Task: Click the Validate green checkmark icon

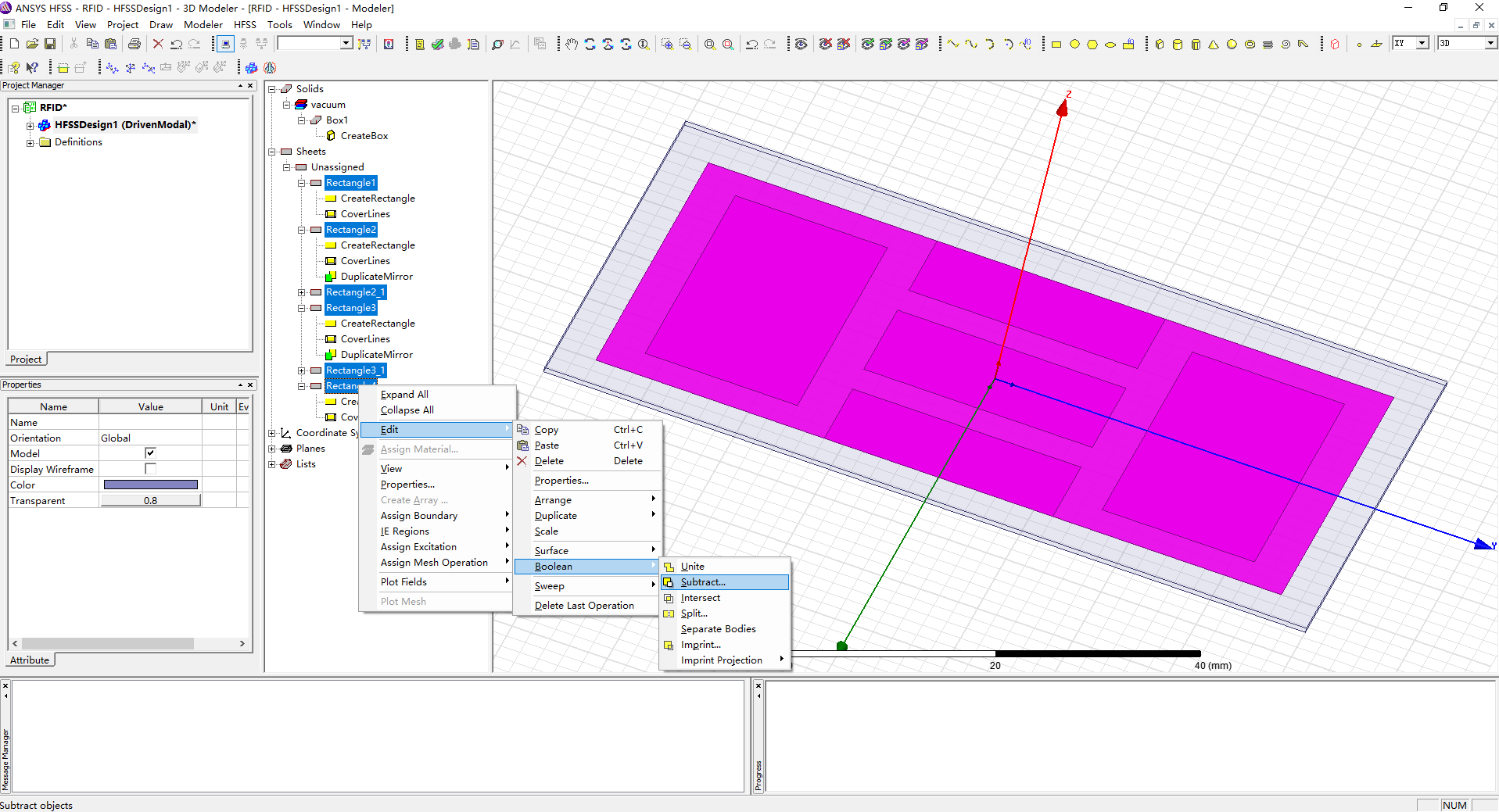Action: coord(437,44)
